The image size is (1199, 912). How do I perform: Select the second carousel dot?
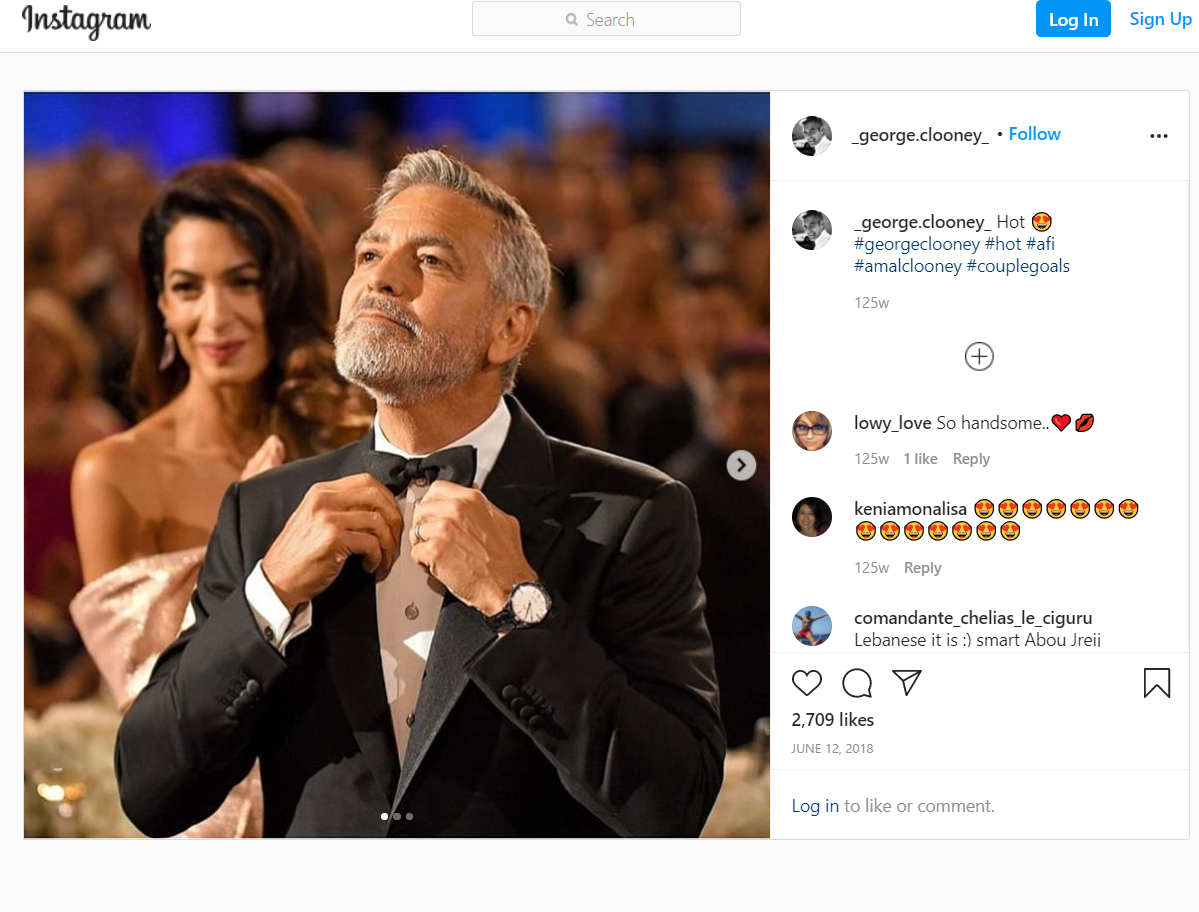[x=397, y=816]
